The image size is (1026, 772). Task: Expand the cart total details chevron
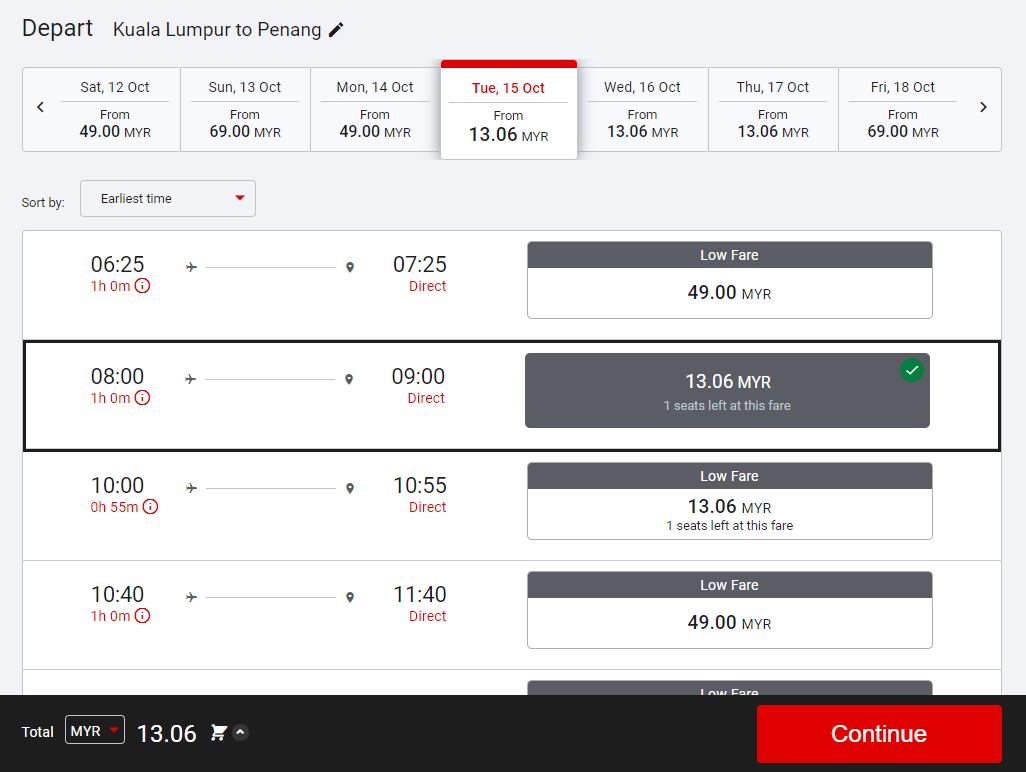240,733
